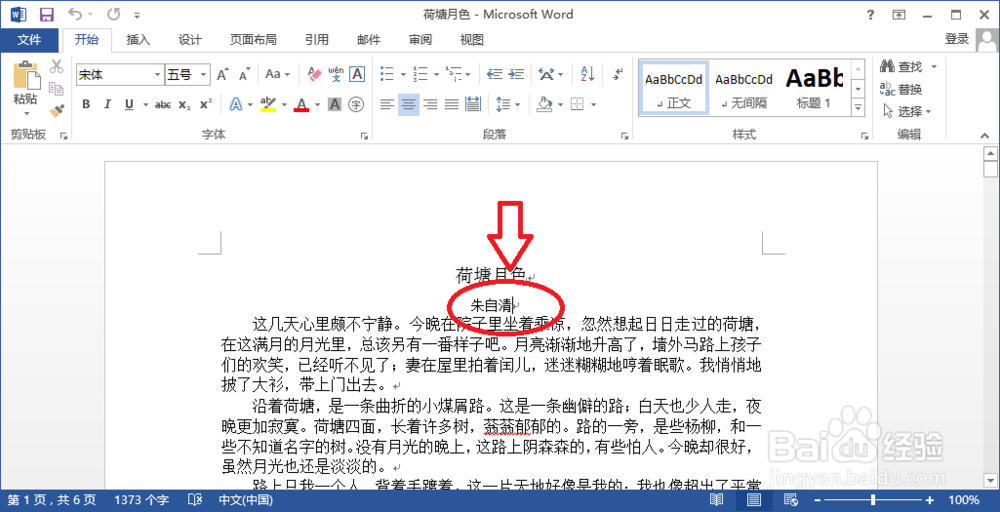Click the enclosed character (字) icon

tap(357, 105)
